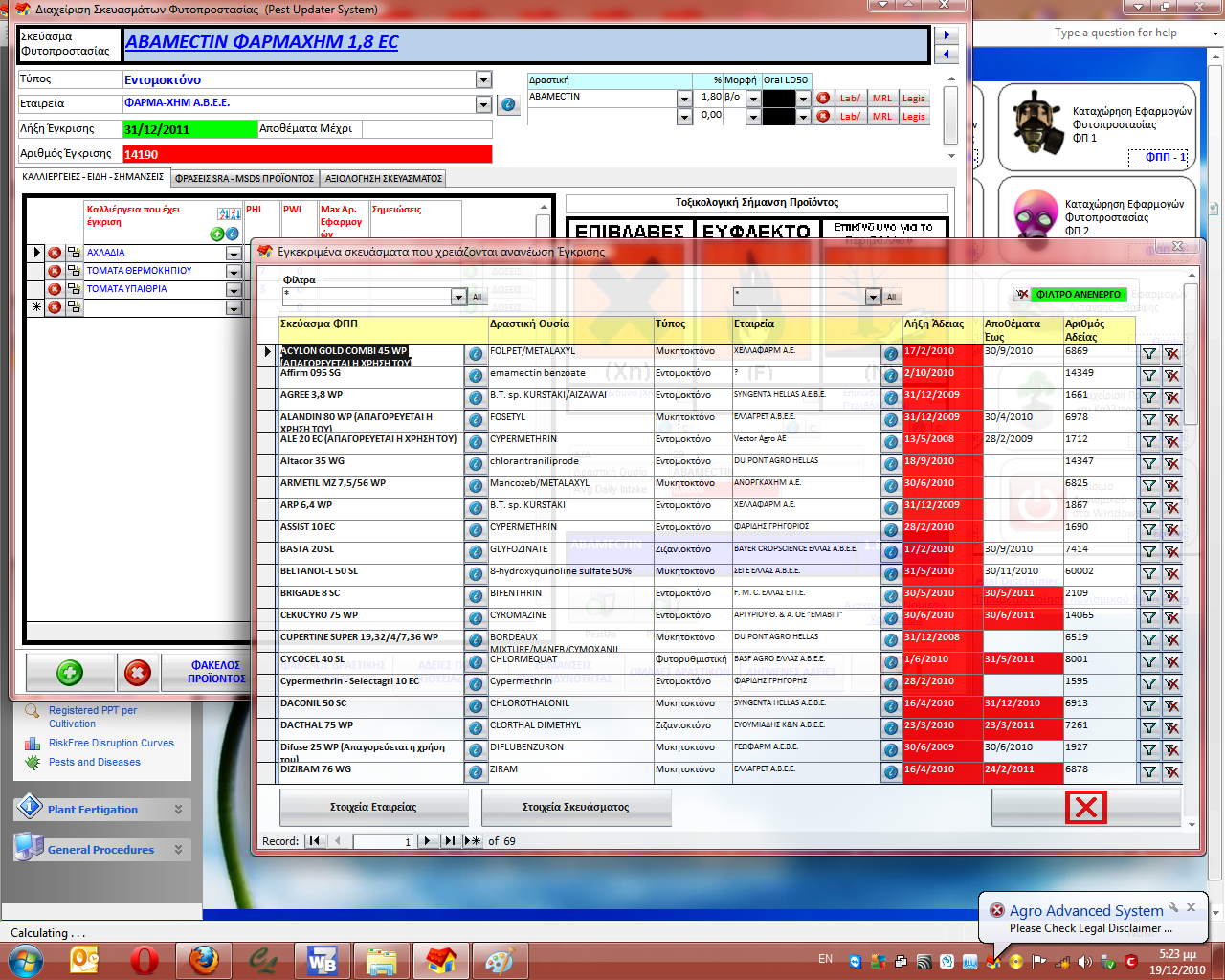Screen dimensions: 1225x980
Task: Expand the Plant Fertigation section
Action: tap(102, 810)
